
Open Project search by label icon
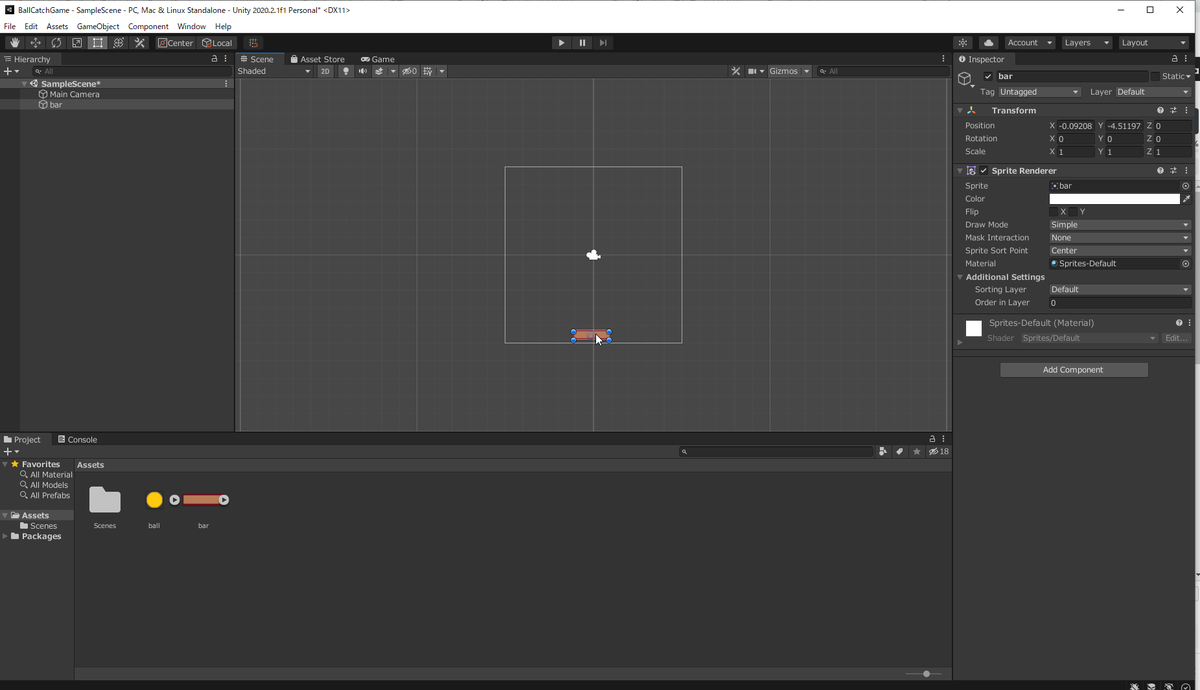click(900, 452)
